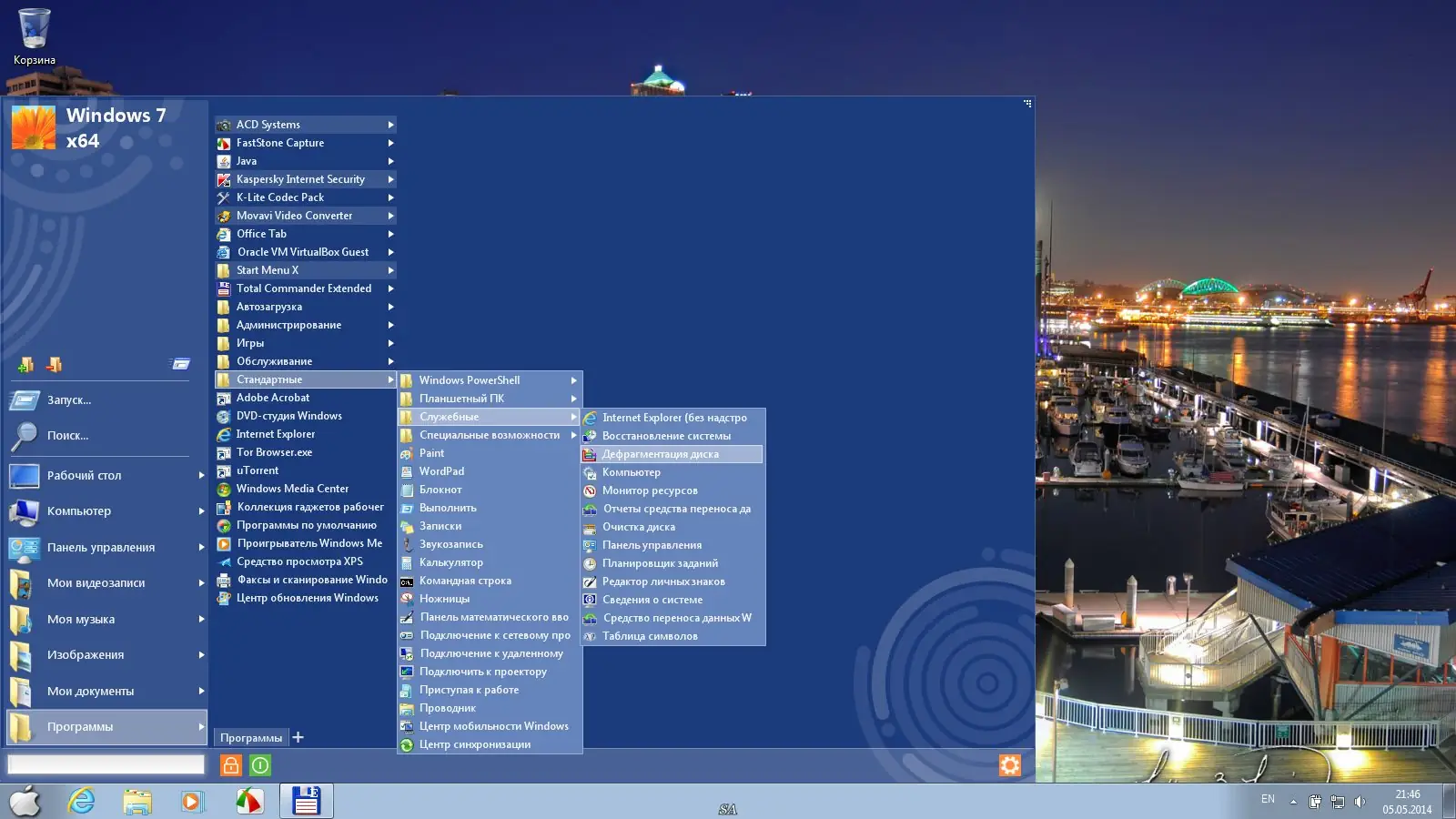Expand the Рабочий стол arrow in the left panel
Viewport: 1456px width, 819px height.
pos(201,475)
